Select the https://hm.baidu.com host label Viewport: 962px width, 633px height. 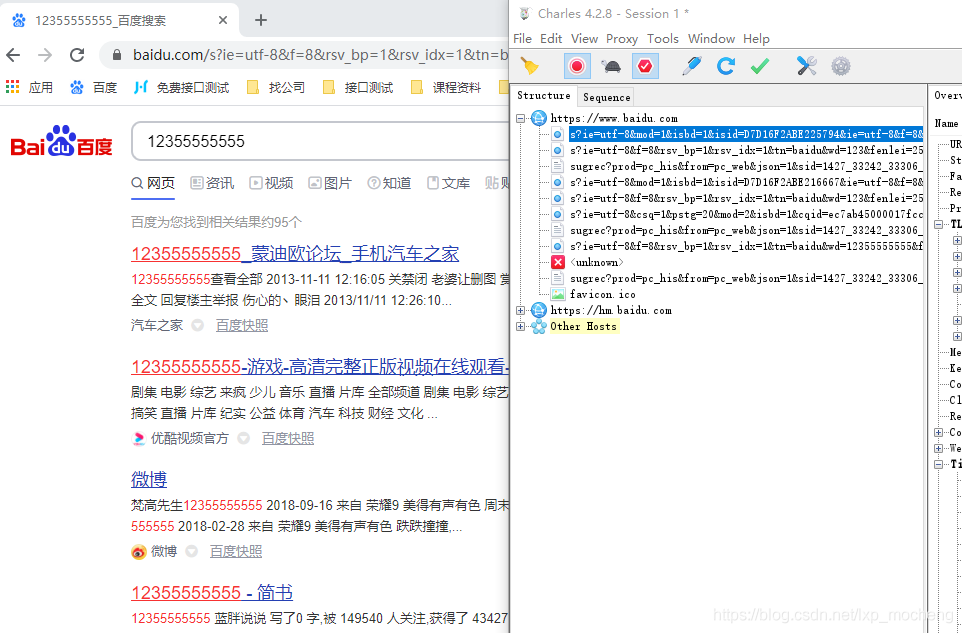pos(611,310)
